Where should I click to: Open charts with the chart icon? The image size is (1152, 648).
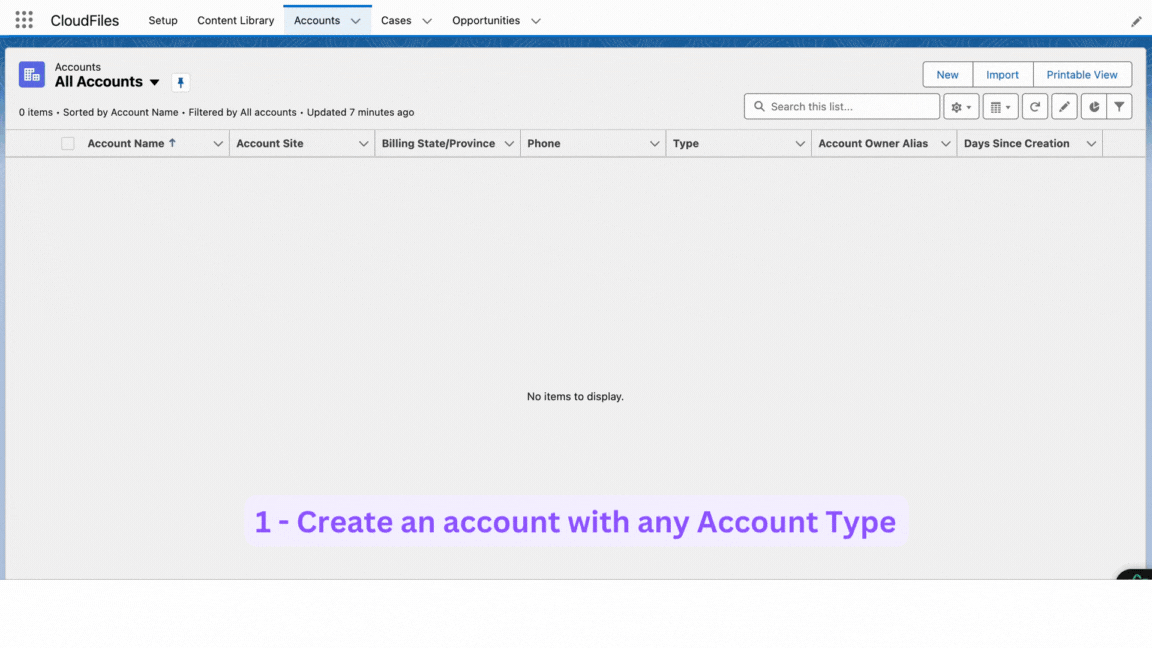pyautogui.click(x=1092, y=106)
